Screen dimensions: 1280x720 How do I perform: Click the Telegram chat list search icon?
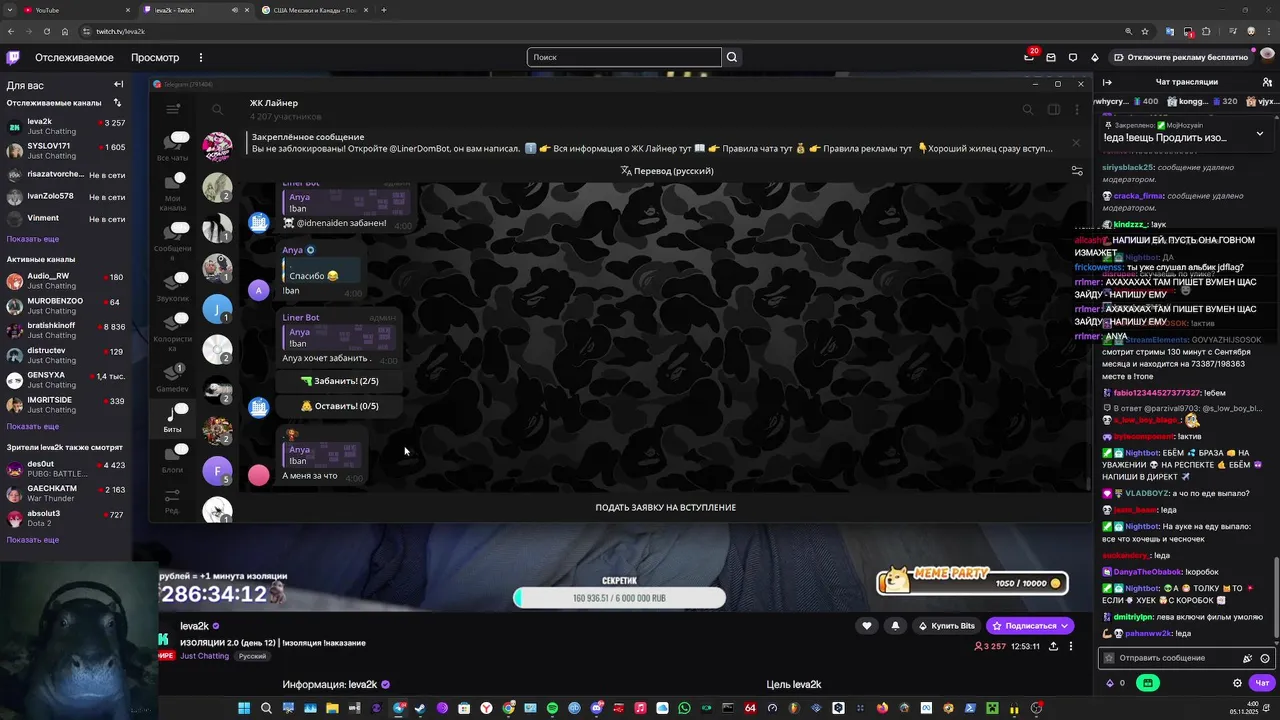[217, 109]
